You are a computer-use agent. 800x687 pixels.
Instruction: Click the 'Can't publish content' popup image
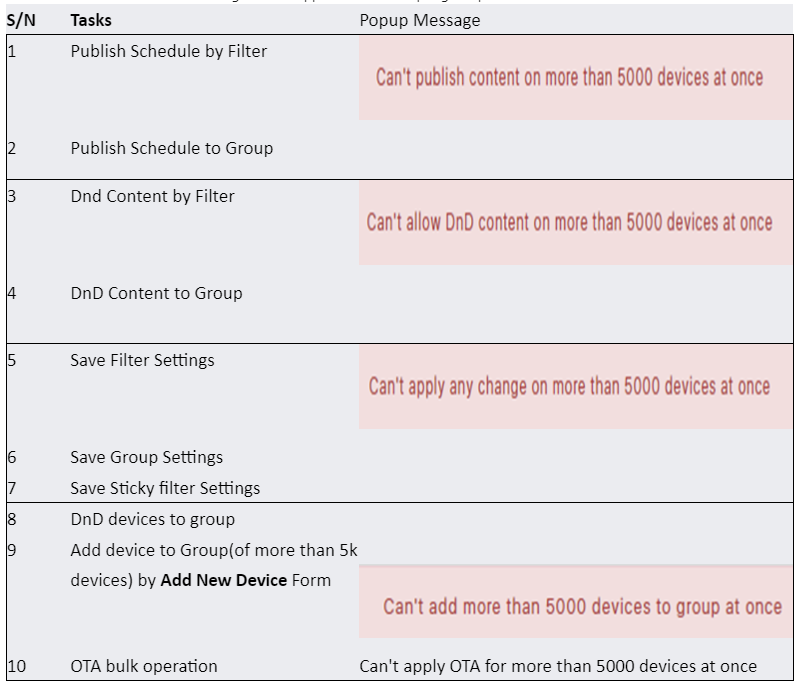pyautogui.click(x=576, y=78)
